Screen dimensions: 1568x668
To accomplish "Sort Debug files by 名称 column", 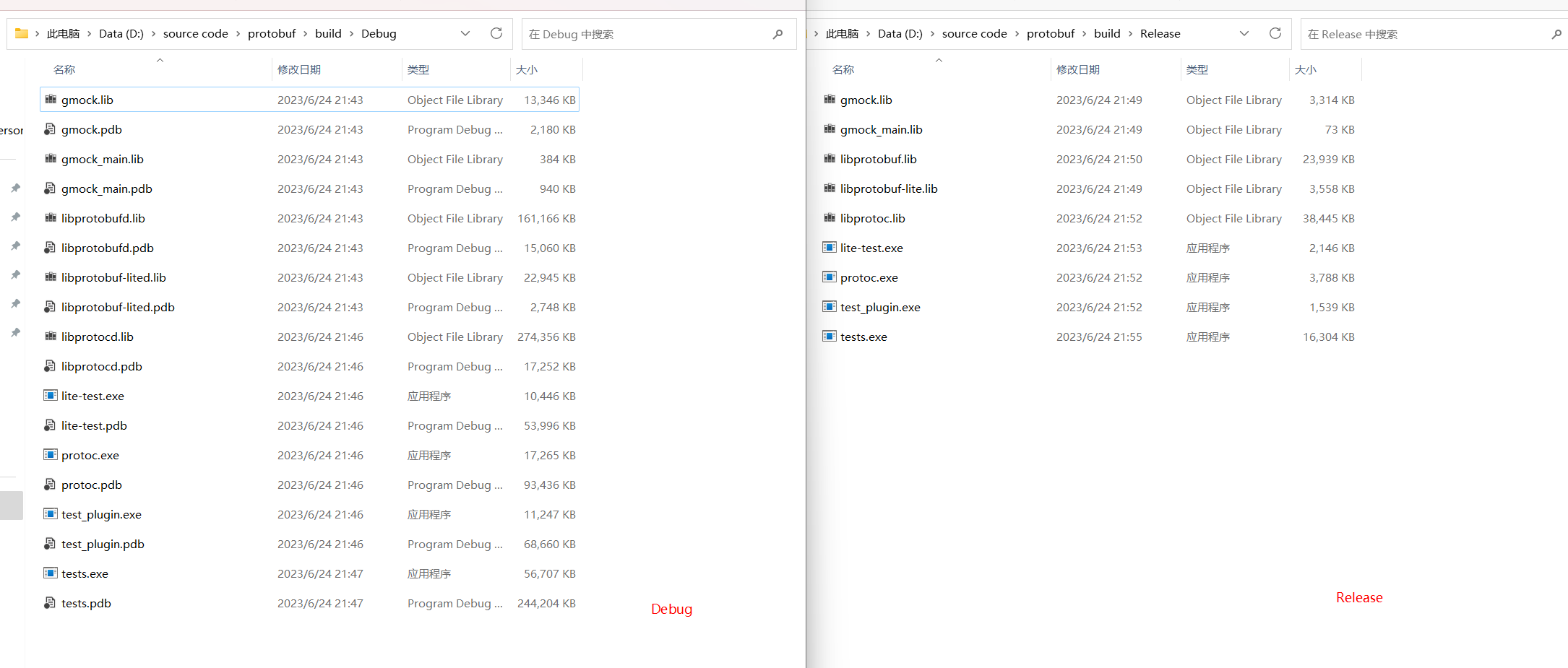I will pyautogui.click(x=64, y=69).
